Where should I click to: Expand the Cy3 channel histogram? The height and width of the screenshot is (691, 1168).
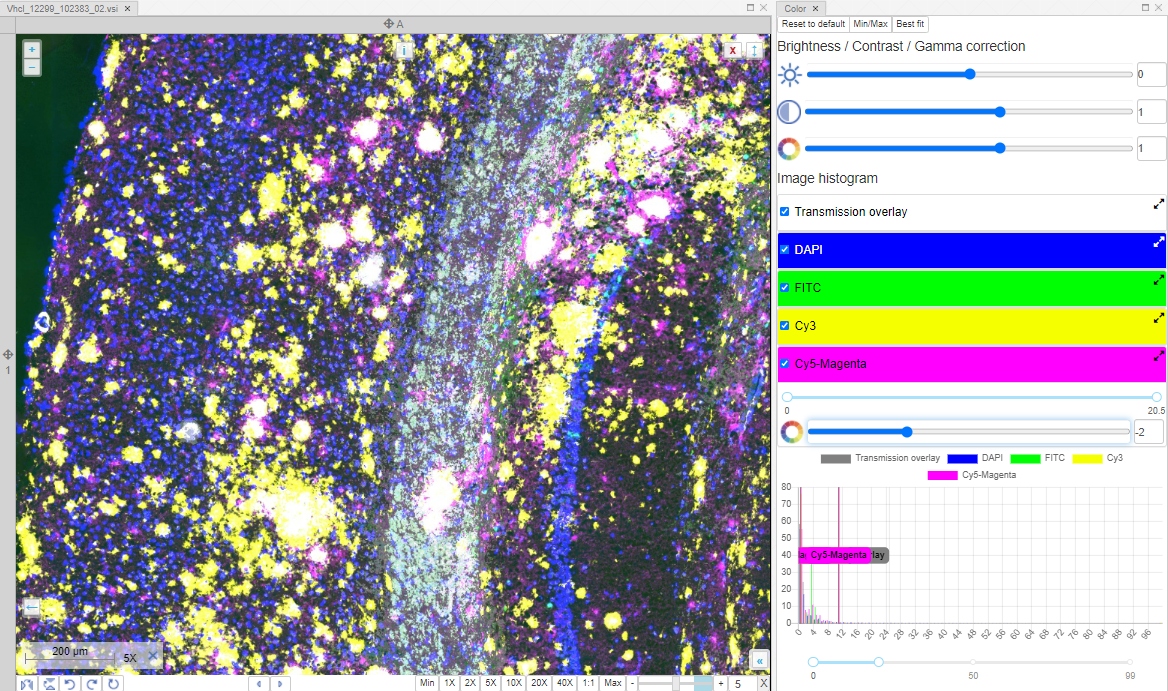[x=1159, y=318]
